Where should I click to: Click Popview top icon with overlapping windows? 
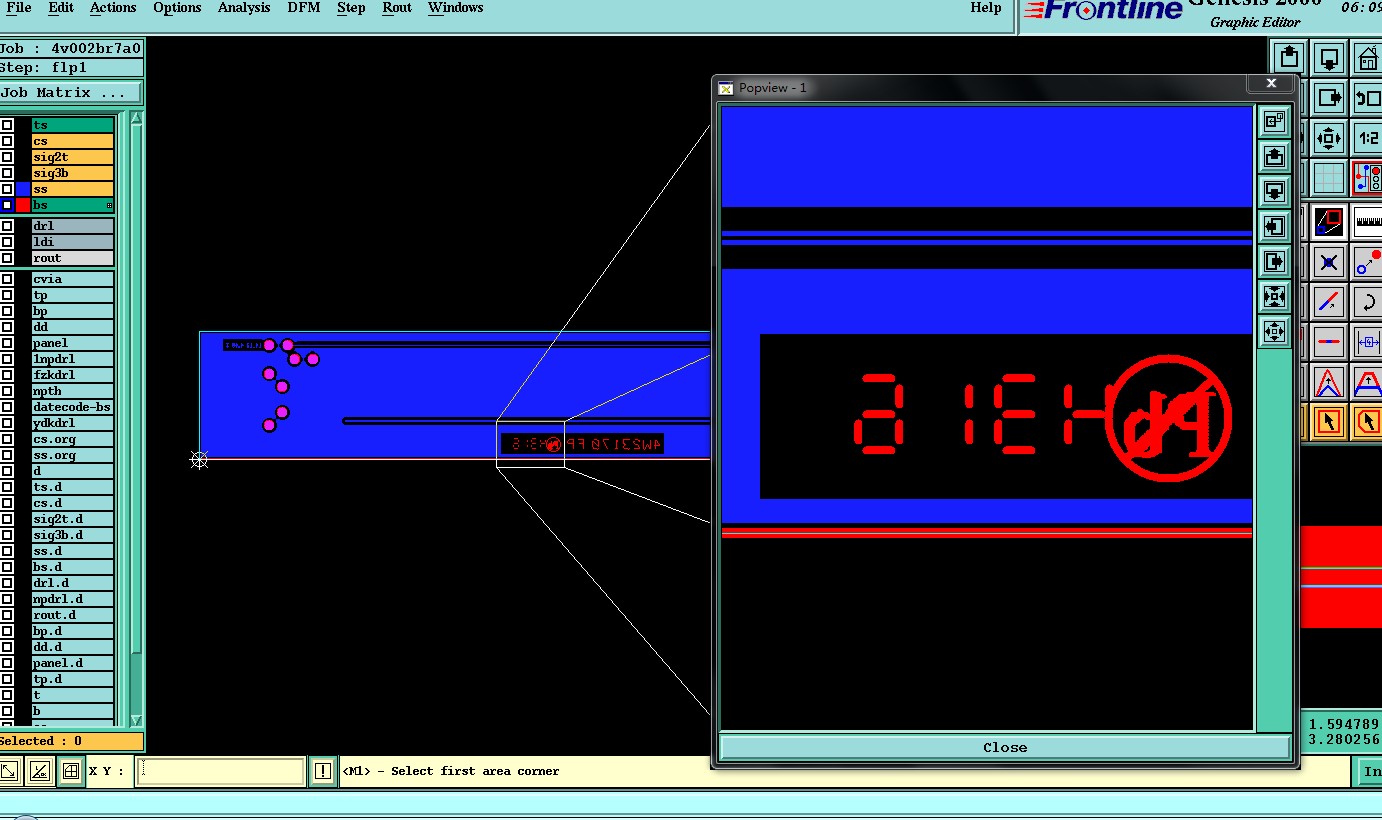click(1274, 121)
